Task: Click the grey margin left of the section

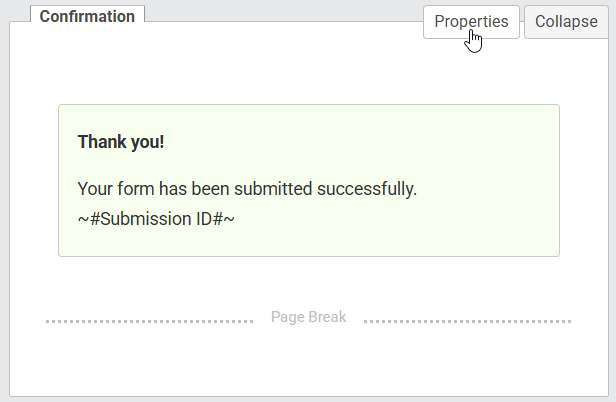Action: point(4,208)
